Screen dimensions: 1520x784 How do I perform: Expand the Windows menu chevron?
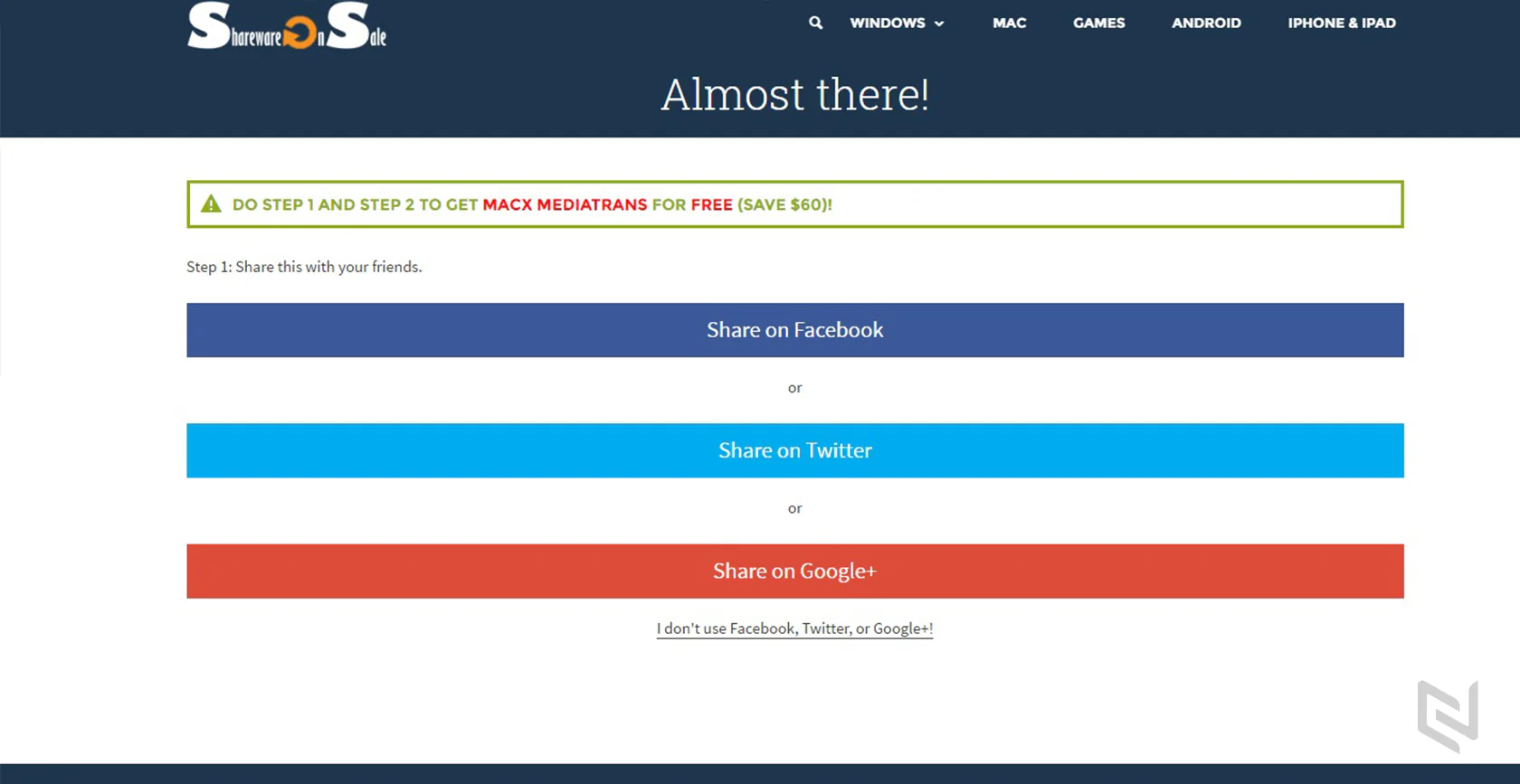click(x=939, y=24)
